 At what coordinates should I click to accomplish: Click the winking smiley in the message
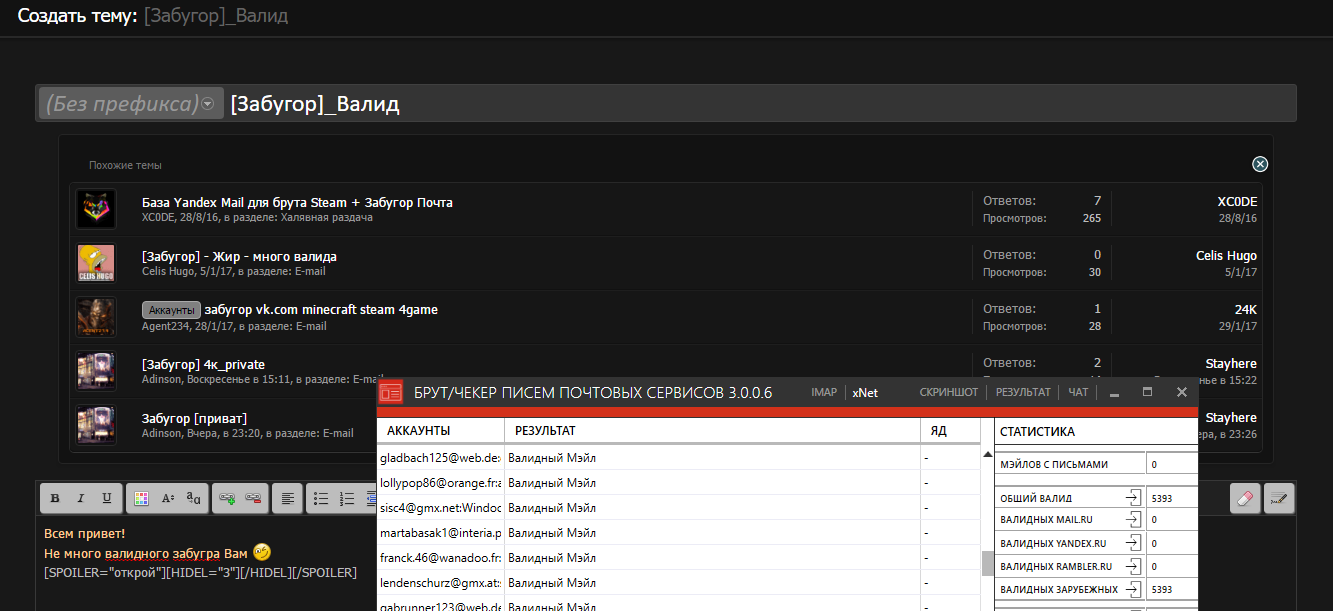(262, 552)
